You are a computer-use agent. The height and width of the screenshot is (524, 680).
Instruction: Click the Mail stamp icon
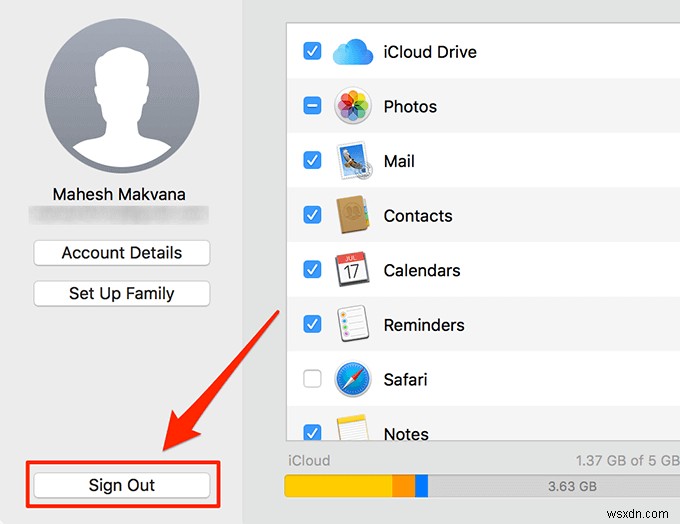[x=354, y=160]
